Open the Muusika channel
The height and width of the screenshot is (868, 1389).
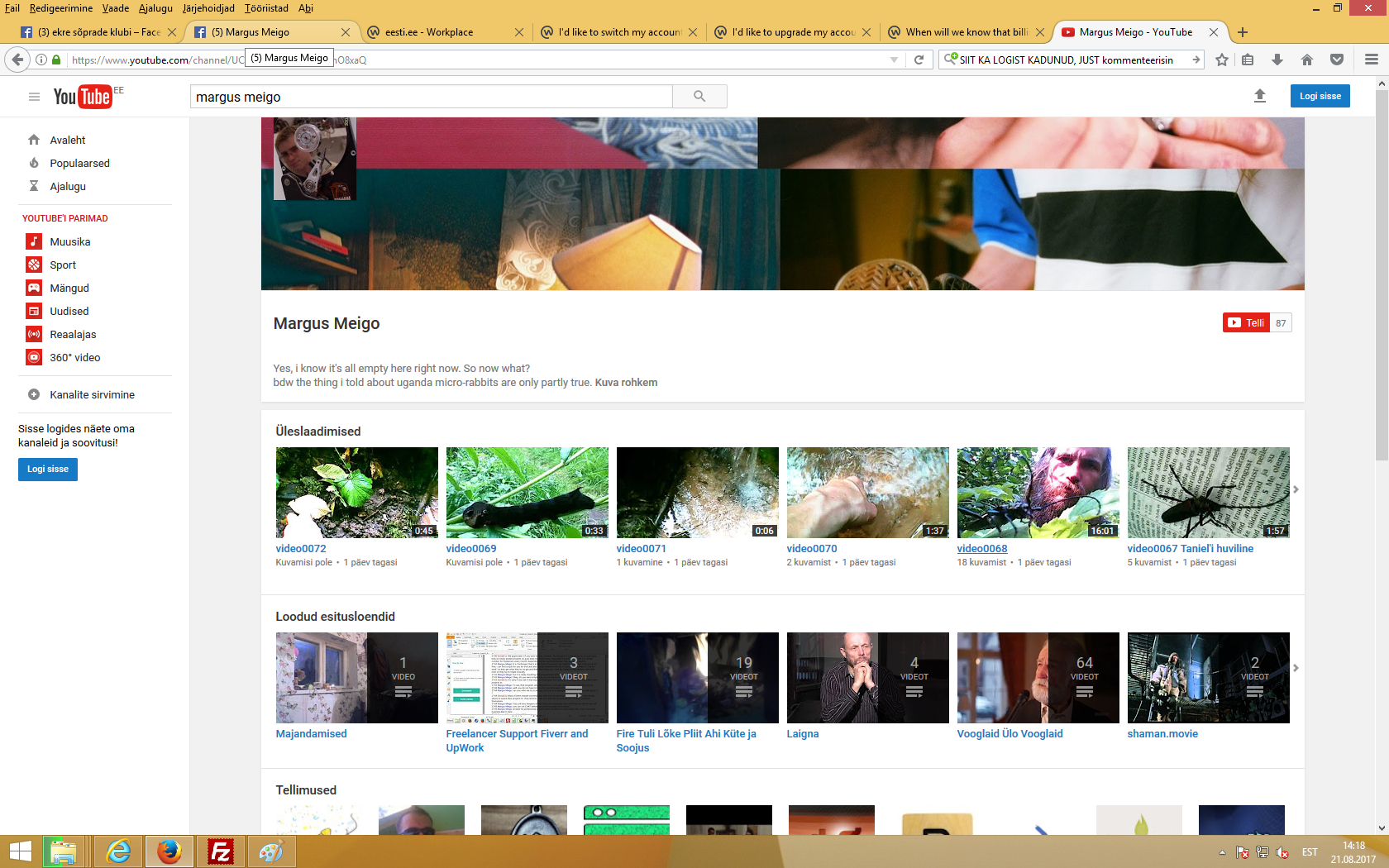click(58, 241)
